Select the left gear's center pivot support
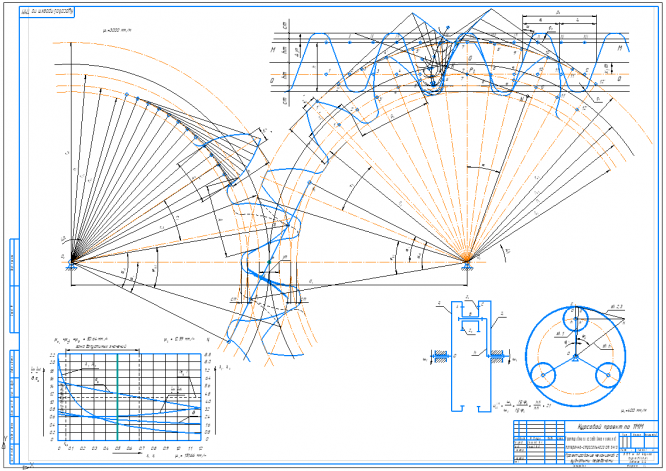 pos(73,263)
